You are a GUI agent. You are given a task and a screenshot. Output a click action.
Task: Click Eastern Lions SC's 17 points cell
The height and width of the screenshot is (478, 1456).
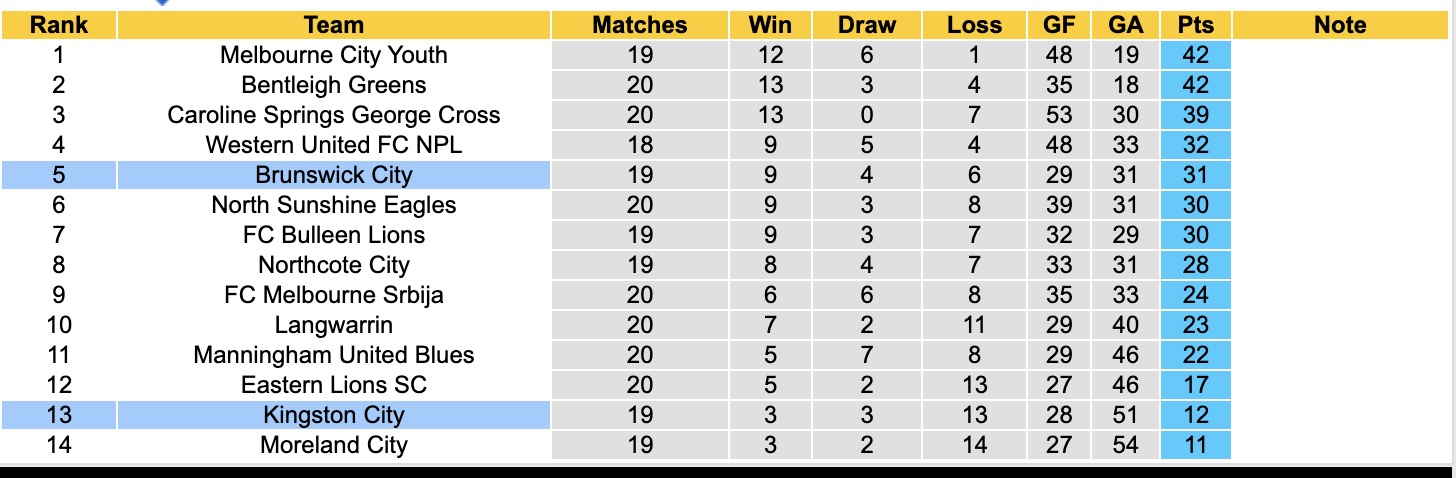pyautogui.click(x=1196, y=385)
